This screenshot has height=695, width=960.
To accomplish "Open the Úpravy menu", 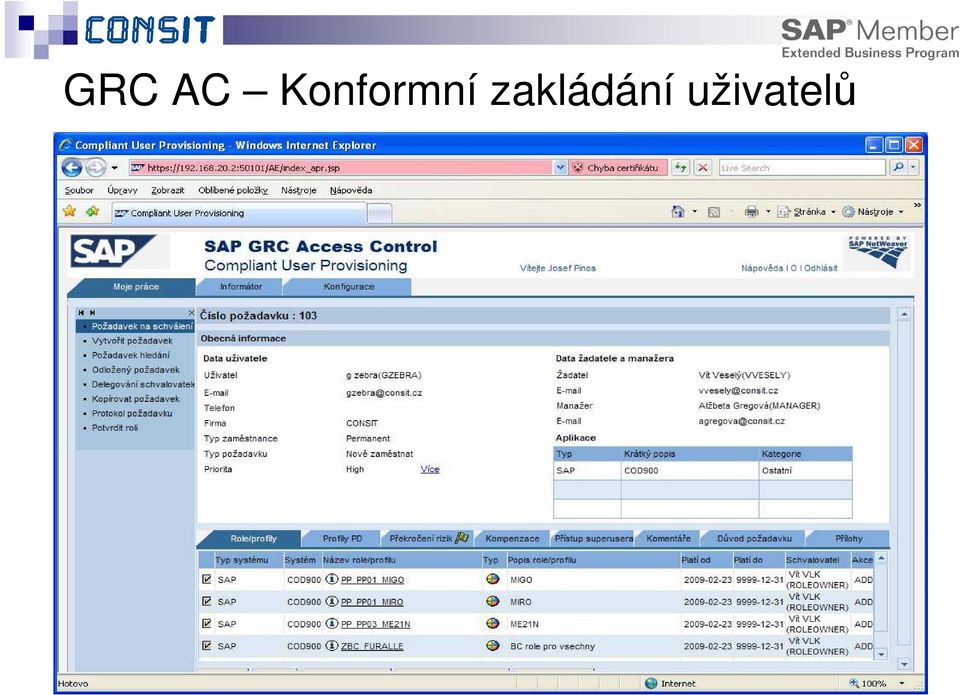I will [122, 190].
